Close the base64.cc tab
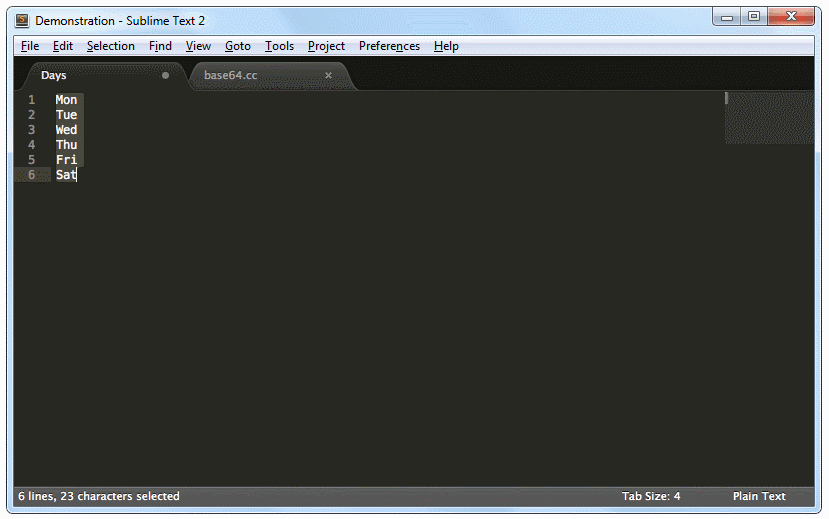829x519 pixels. coord(328,75)
